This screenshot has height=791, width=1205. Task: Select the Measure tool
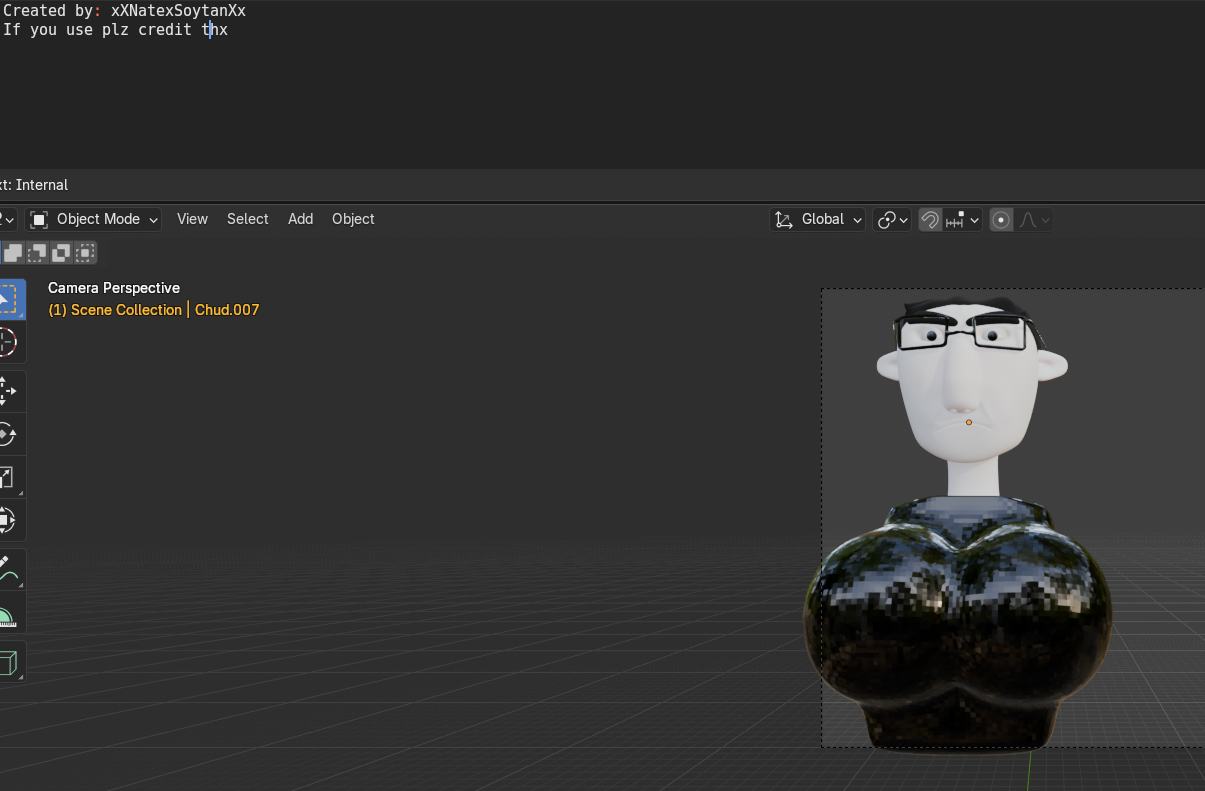click(x=8, y=613)
